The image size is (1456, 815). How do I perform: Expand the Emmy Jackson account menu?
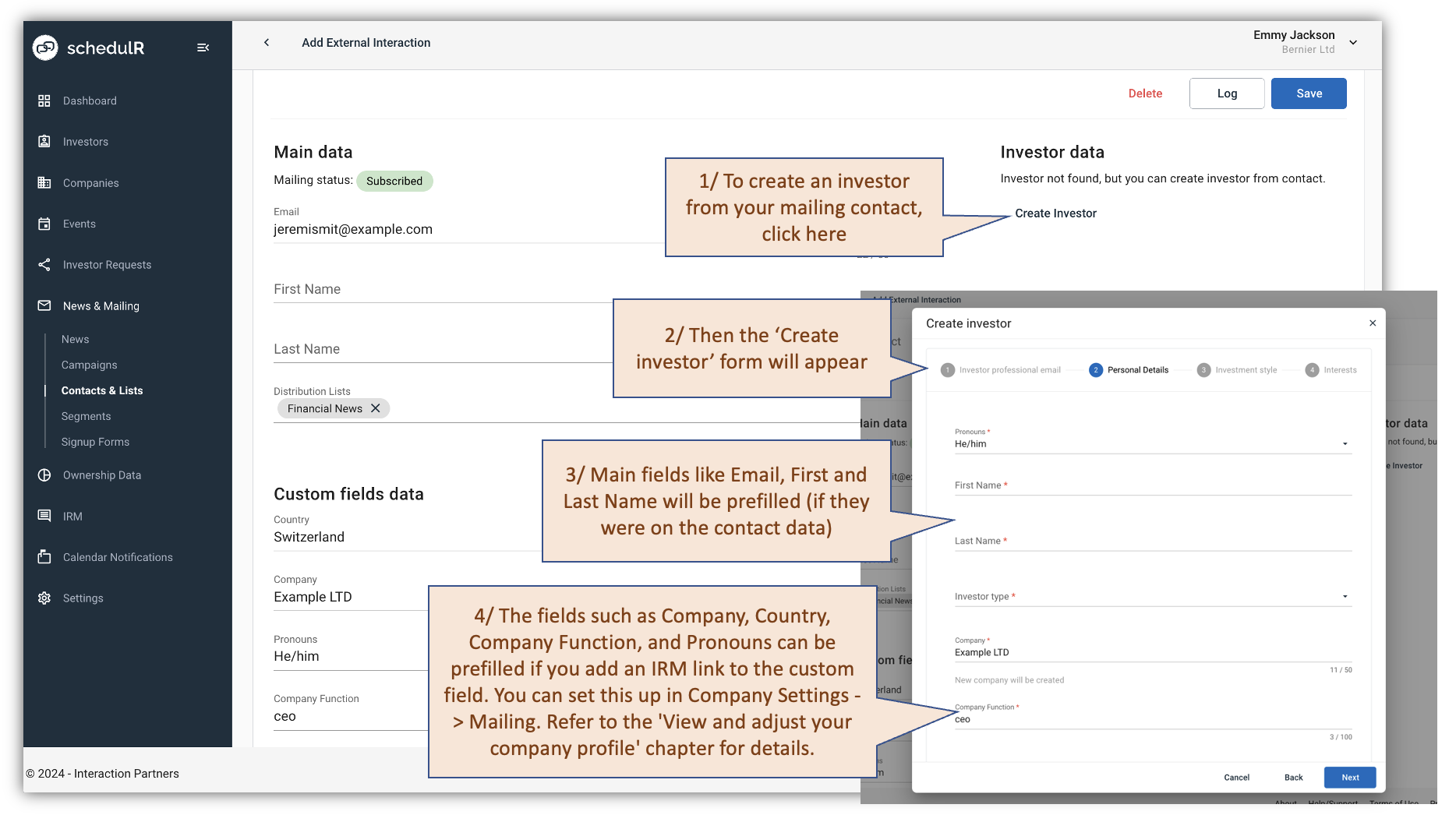1353,43
